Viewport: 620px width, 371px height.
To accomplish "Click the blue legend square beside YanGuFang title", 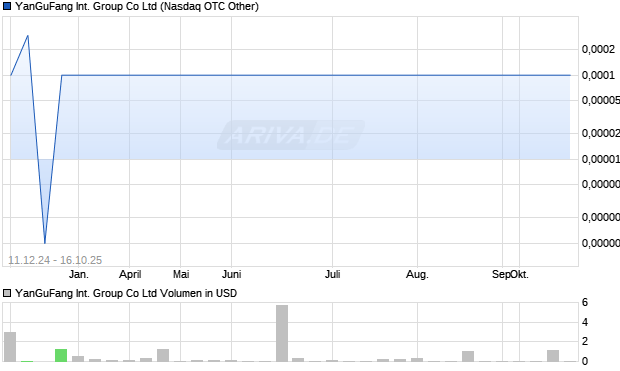I will pyautogui.click(x=7, y=6).
